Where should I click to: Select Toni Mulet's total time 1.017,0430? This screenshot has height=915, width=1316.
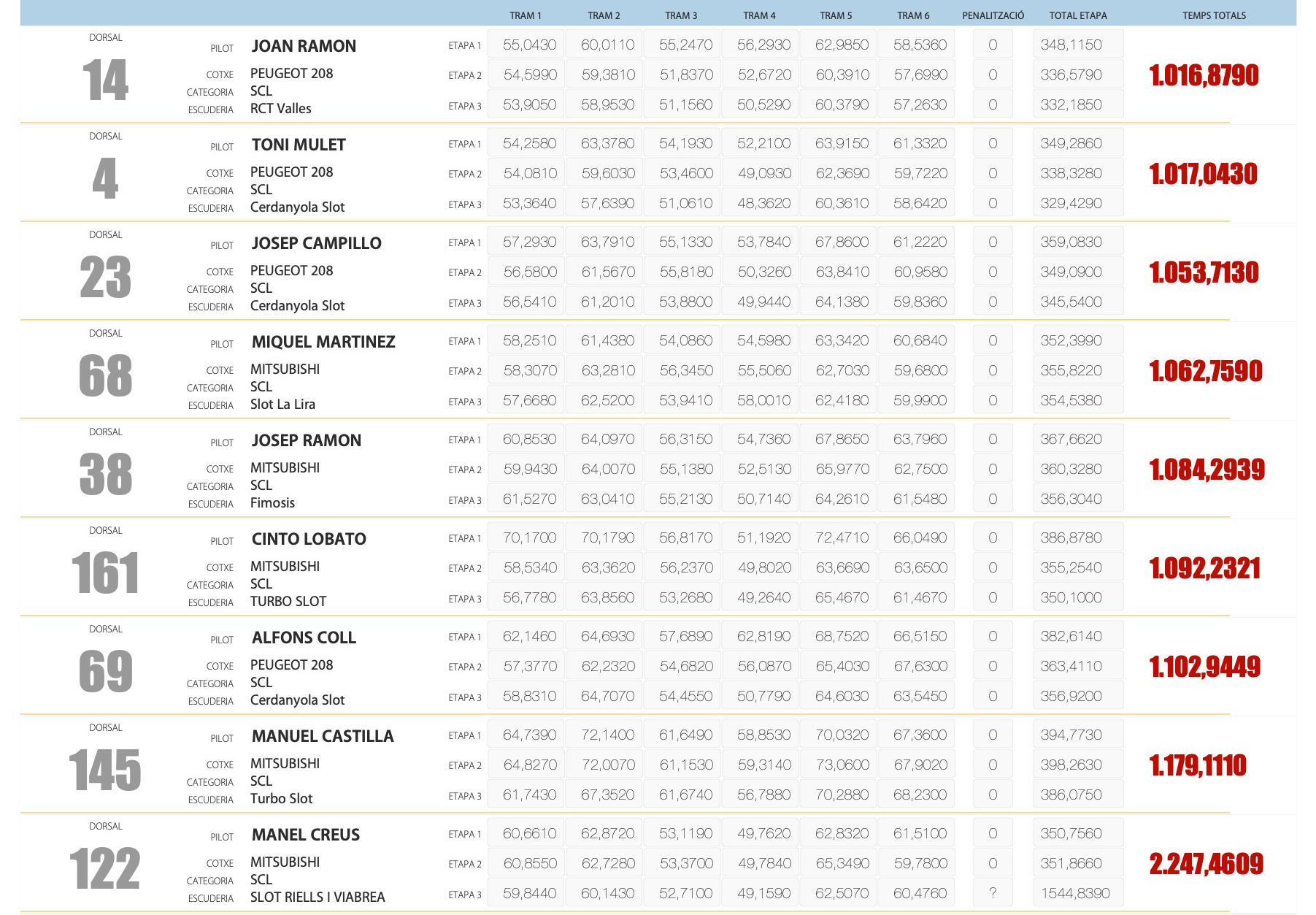1203,174
